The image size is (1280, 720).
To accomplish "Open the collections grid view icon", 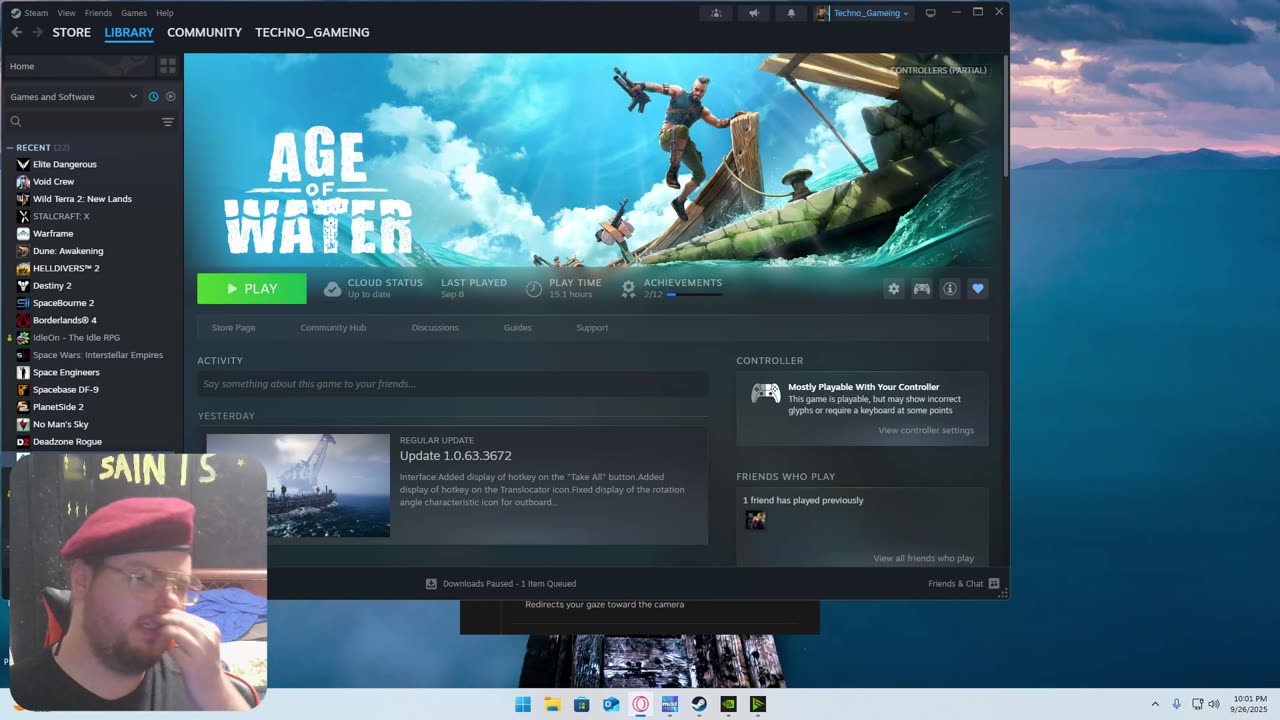I will (168, 66).
